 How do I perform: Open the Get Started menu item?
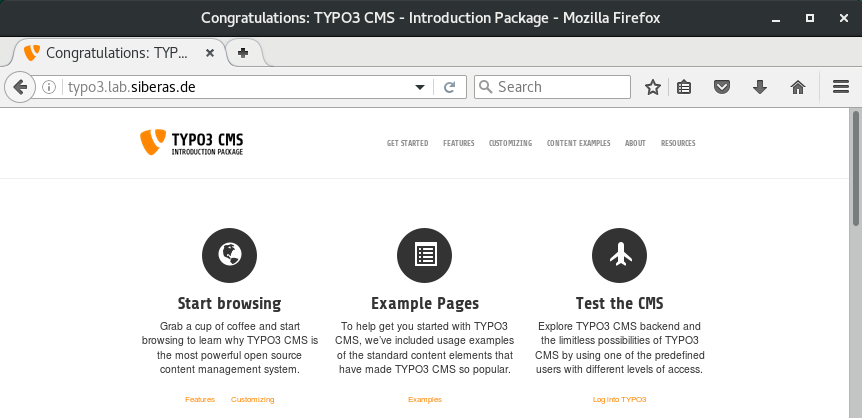pyautogui.click(x=407, y=143)
